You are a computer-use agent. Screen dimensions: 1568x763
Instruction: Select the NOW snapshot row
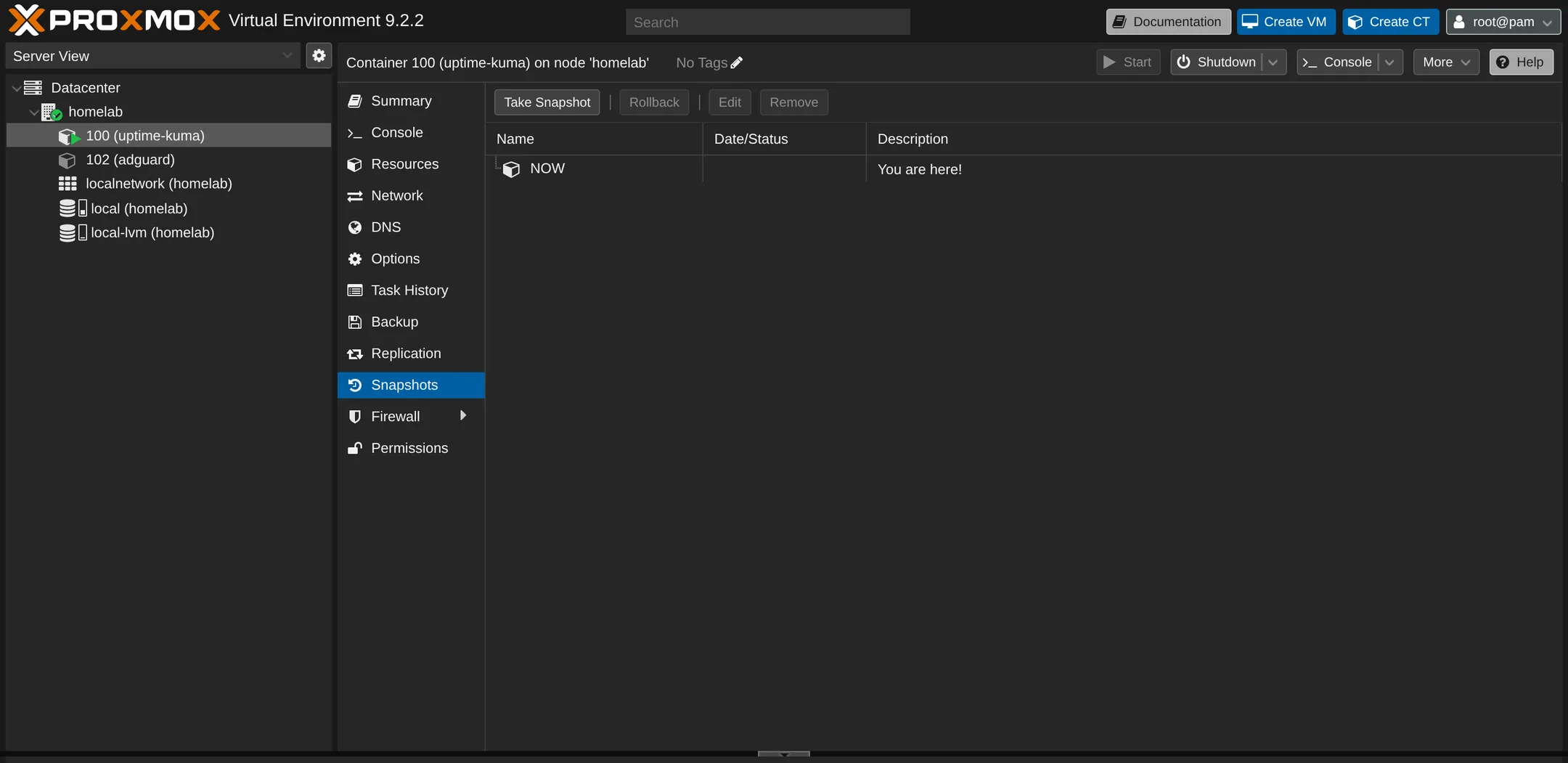pos(1023,169)
